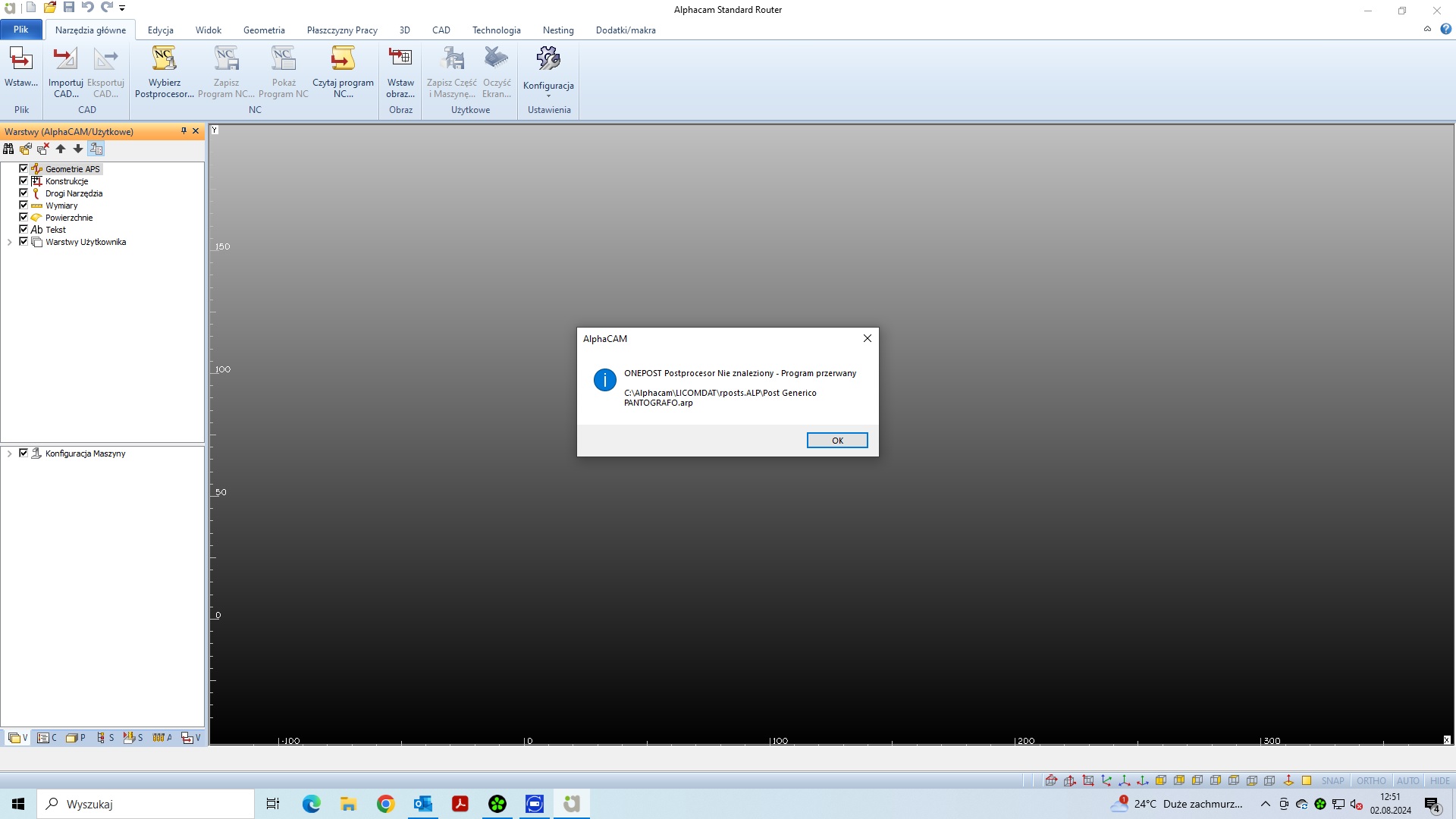Click move layer up arrow icon

pyautogui.click(x=61, y=149)
